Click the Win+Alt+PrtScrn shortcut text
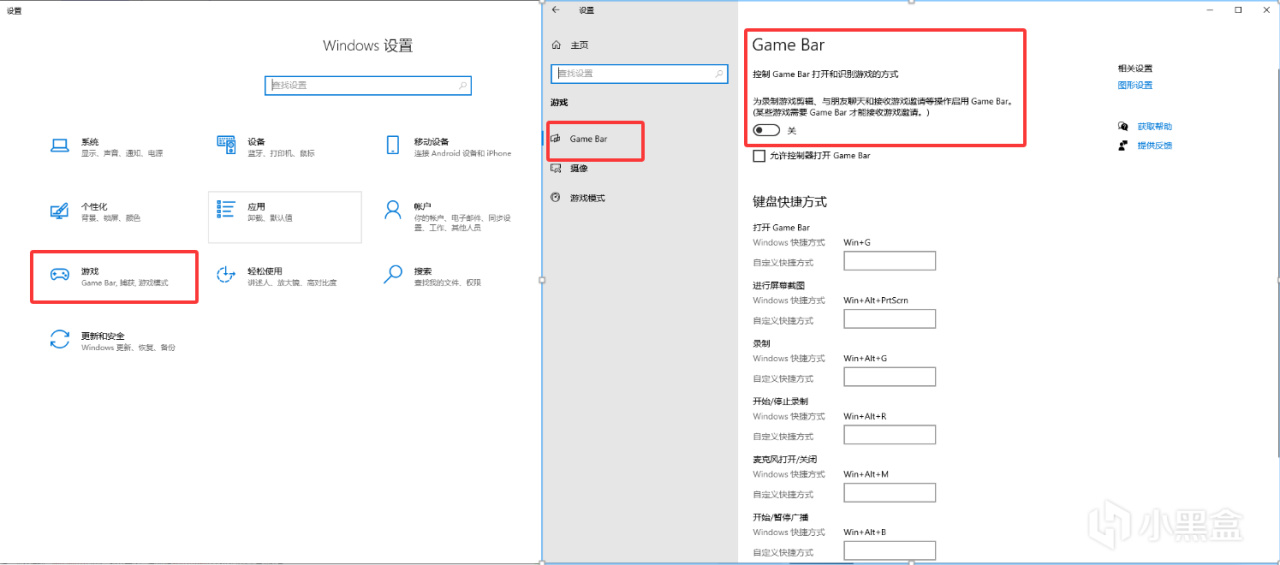The width and height of the screenshot is (1280, 565). point(876,300)
